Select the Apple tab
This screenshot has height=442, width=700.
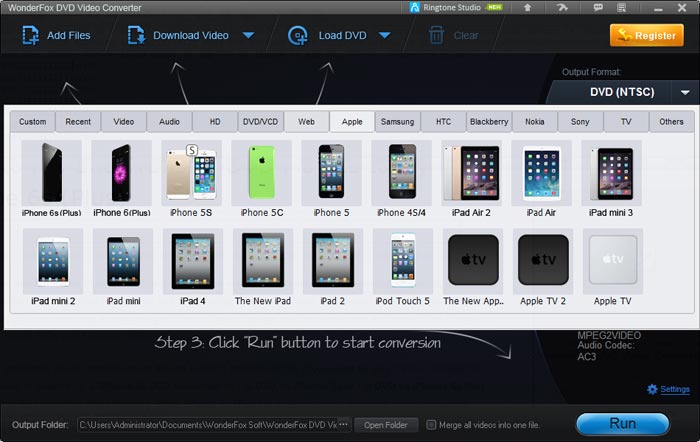point(352,122)
